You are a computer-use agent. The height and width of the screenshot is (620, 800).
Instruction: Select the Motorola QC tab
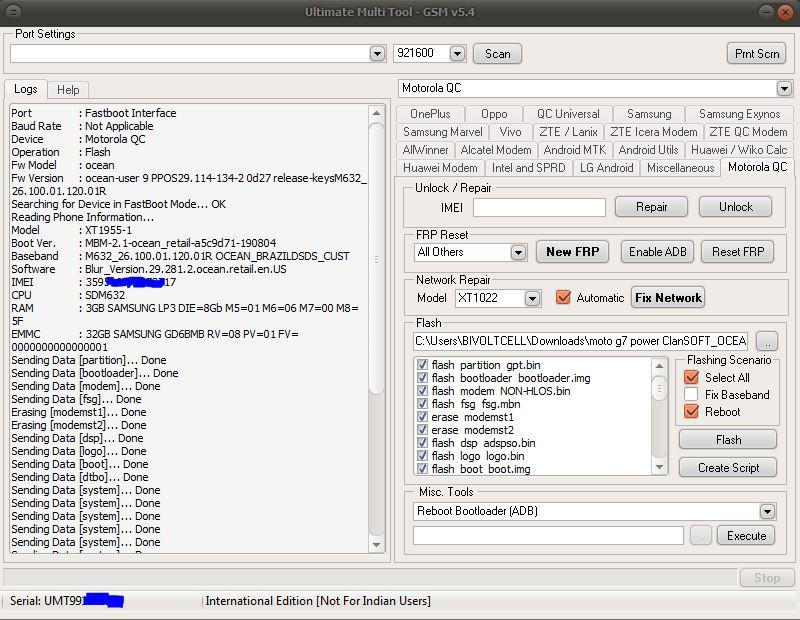(x=757, y=167)
